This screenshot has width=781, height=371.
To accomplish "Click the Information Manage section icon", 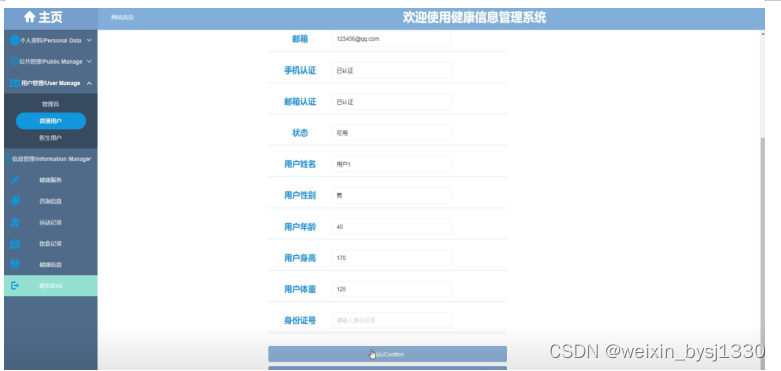I will [x=9, y=159].
